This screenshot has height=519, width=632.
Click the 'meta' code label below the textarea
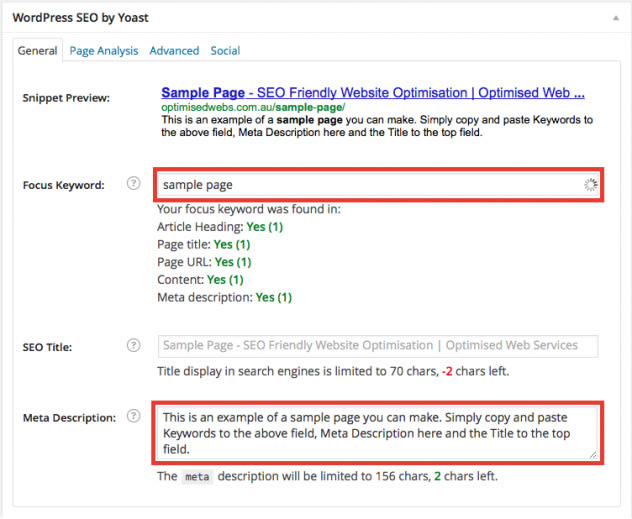(198, 476)
